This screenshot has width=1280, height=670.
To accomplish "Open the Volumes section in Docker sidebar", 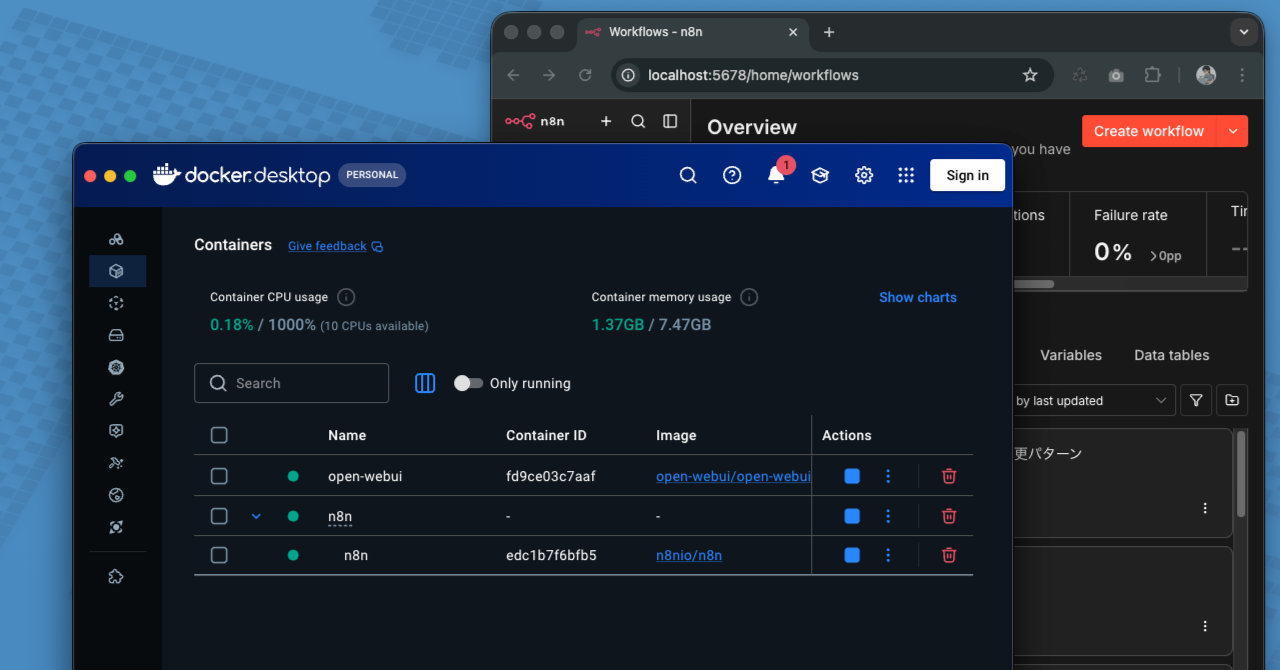I will (x=117, y=335).
